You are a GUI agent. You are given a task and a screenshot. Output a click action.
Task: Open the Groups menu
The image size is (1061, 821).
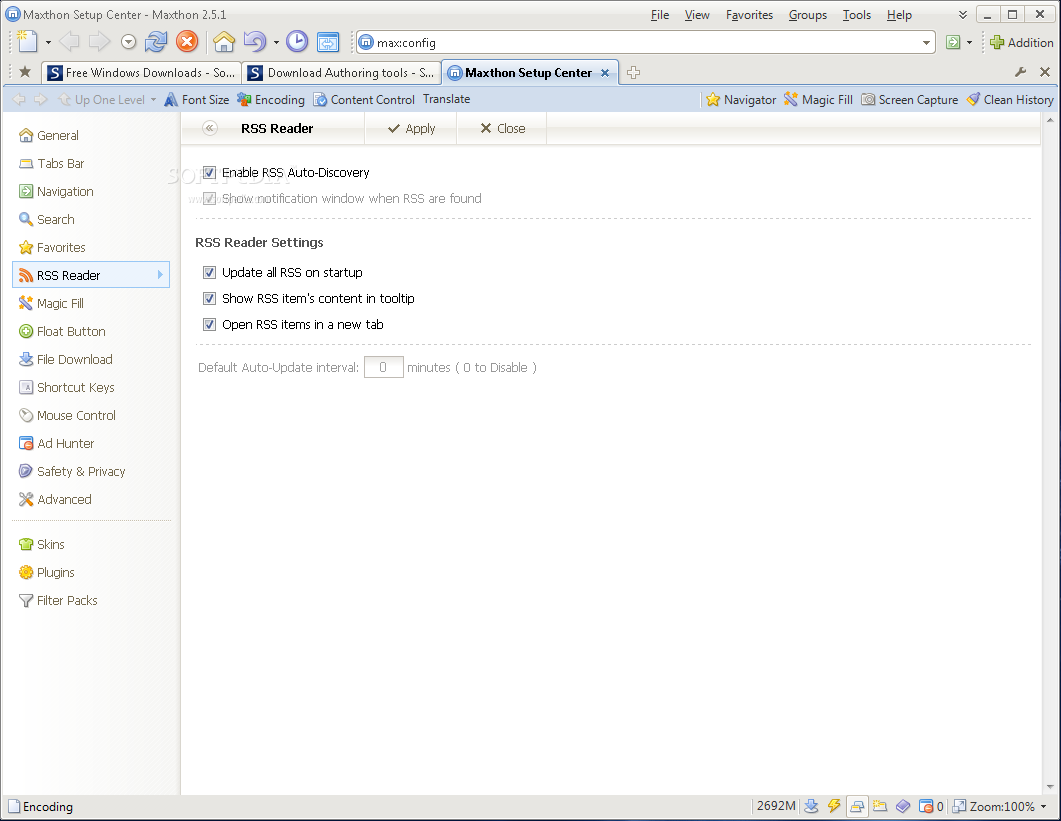(808, 15)
